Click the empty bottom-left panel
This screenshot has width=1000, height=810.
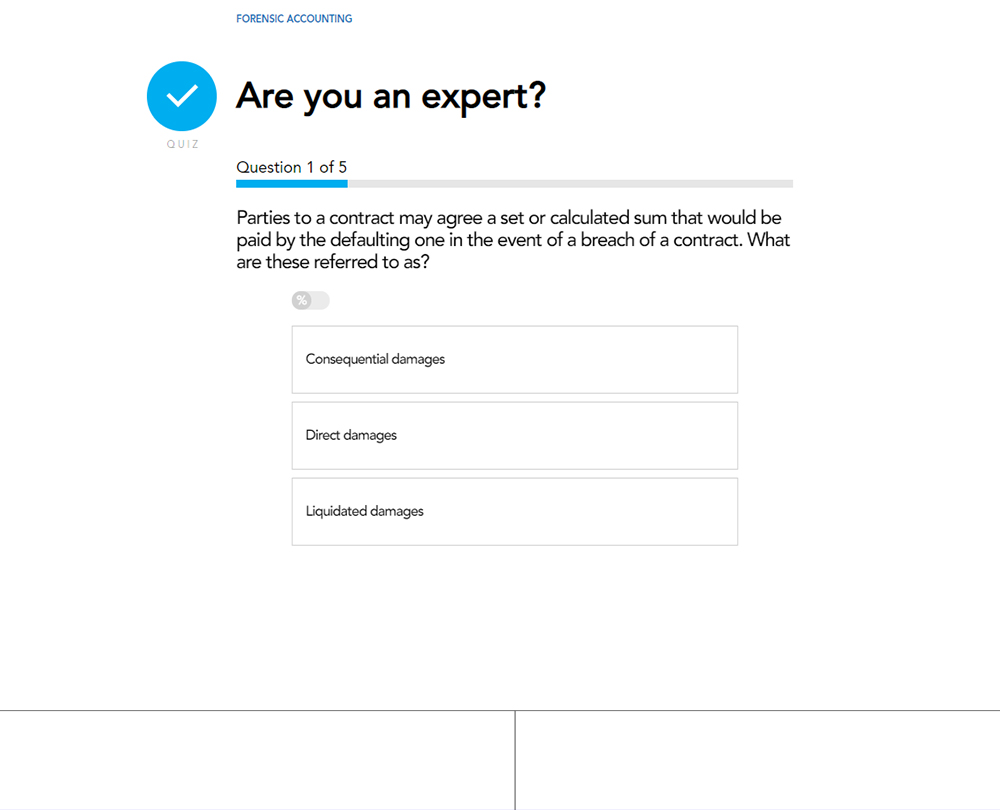pos(257,760)
